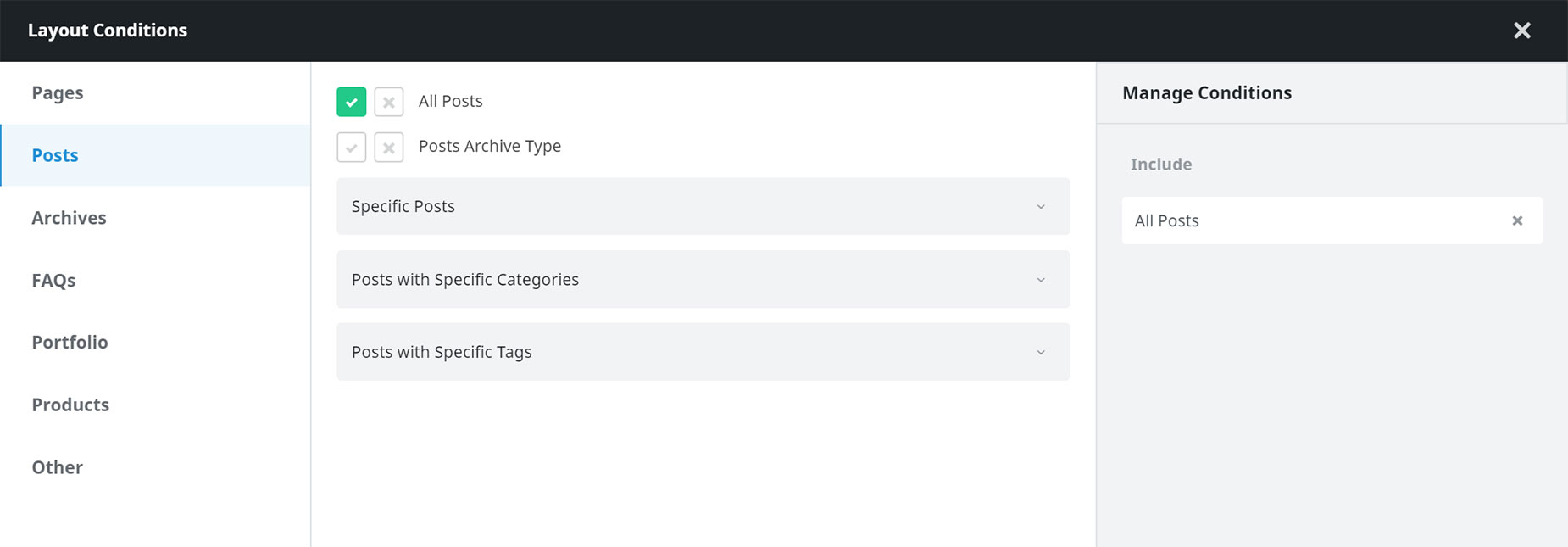Expand Posts with Specific Tags
Screen dimensions: 1568x547
pos(703,352)
